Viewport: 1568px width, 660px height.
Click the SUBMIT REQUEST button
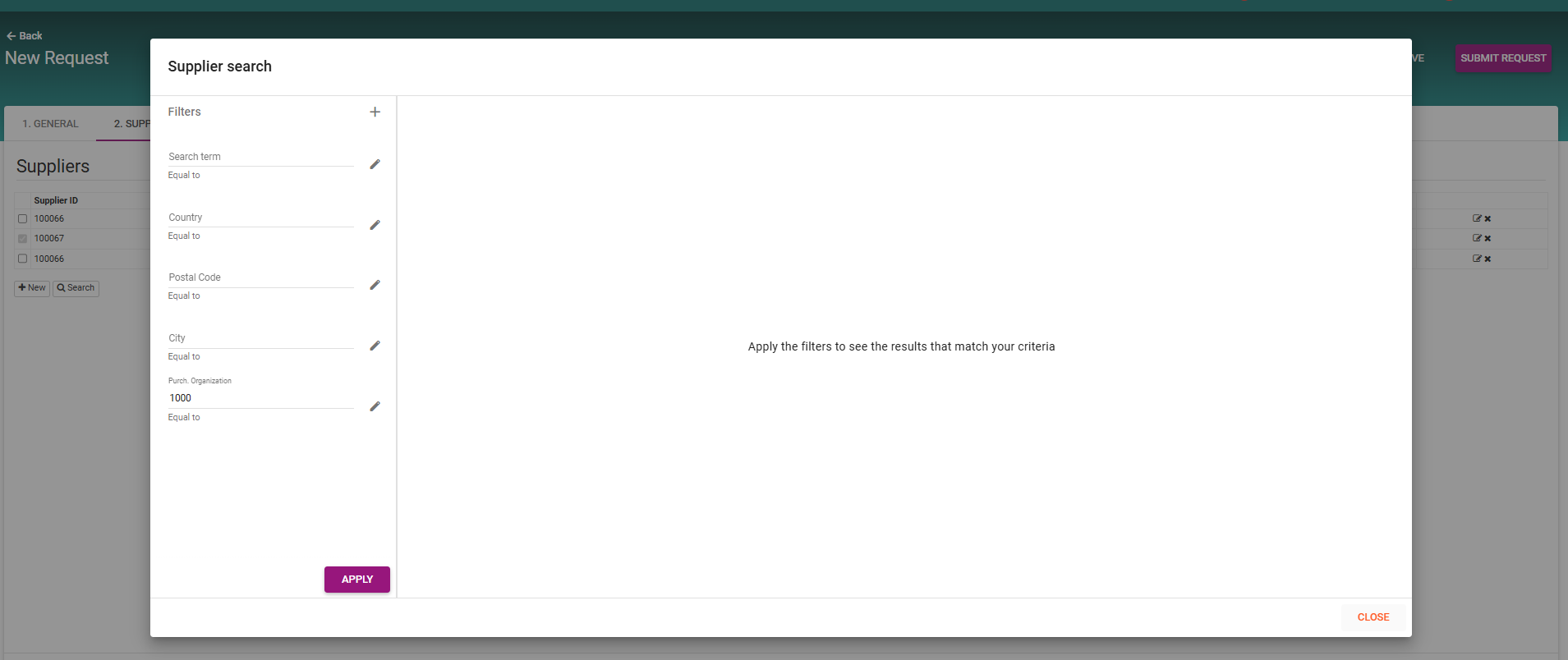1503,58
